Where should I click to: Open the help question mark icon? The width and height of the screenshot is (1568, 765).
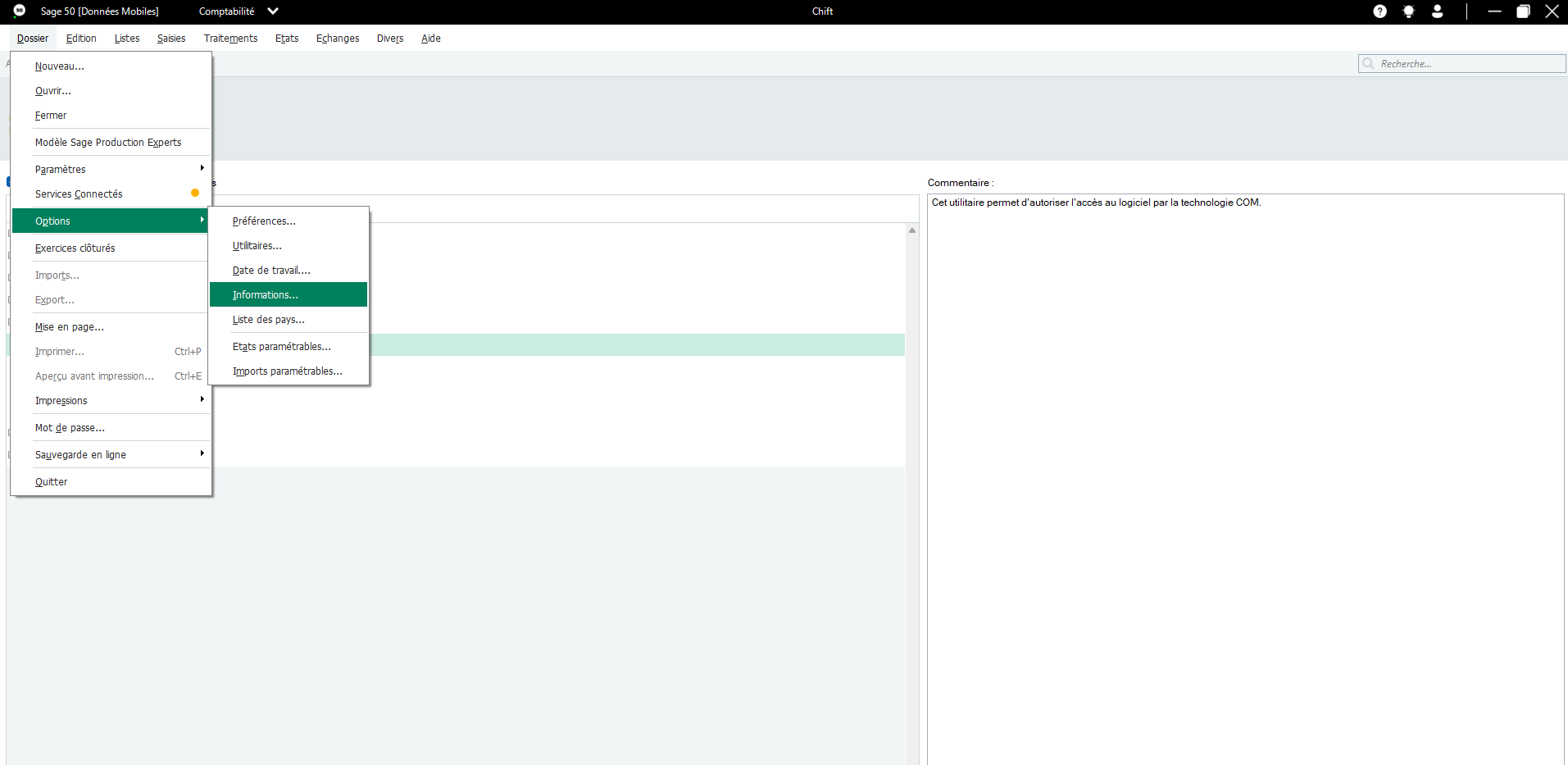point(1380,11)
